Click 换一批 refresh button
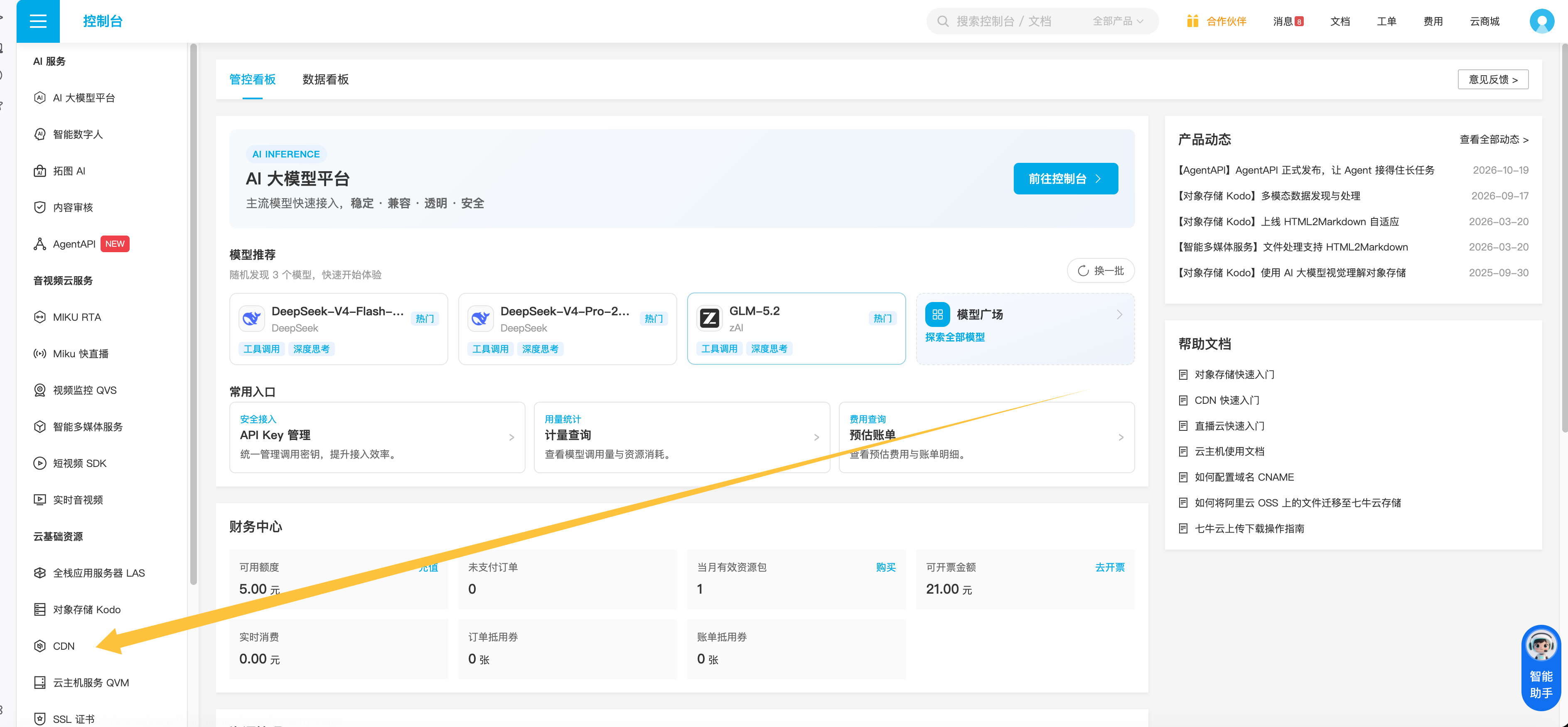 tap(1101, 271)
